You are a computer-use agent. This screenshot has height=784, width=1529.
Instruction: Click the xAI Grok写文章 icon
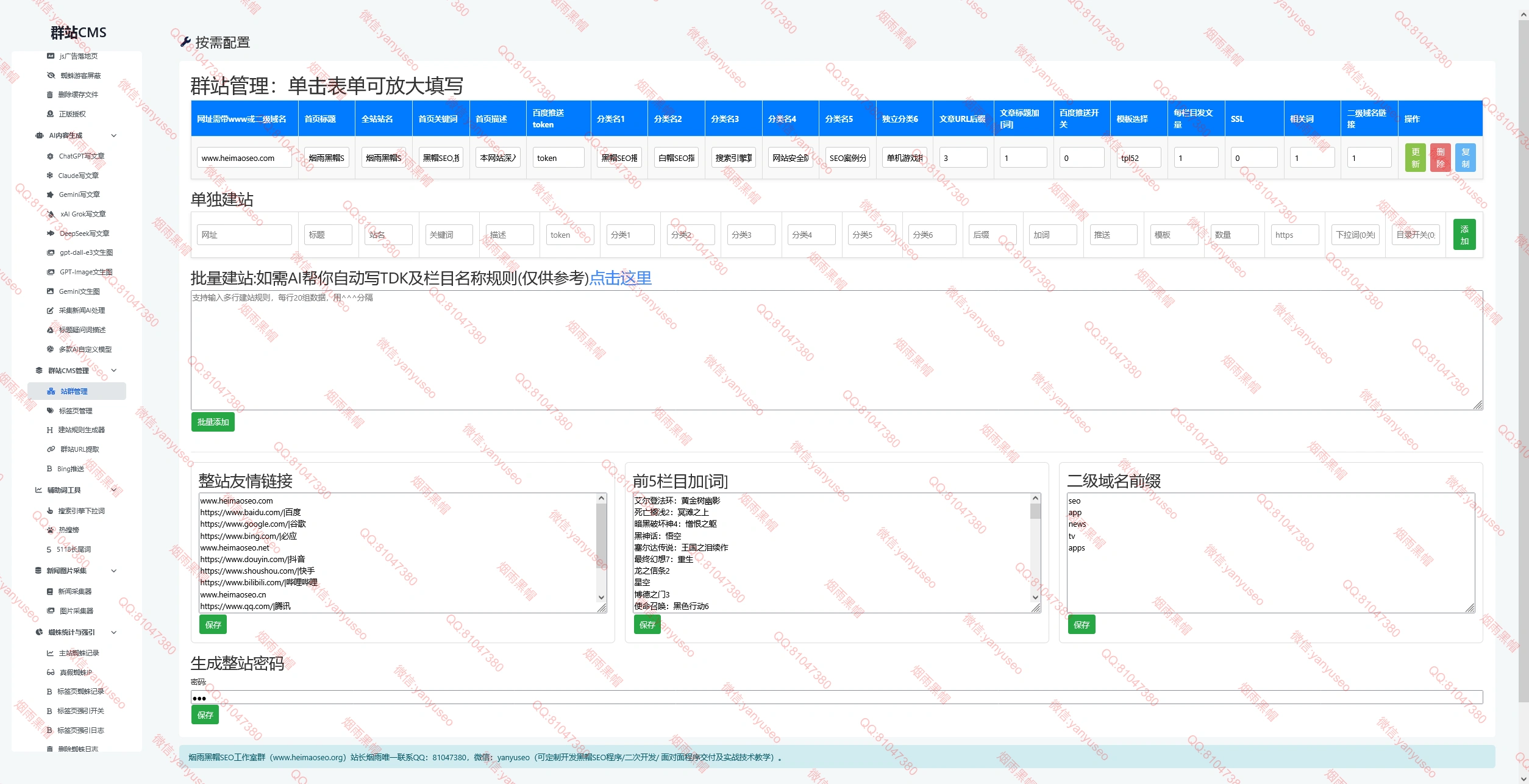coord(51,214)
